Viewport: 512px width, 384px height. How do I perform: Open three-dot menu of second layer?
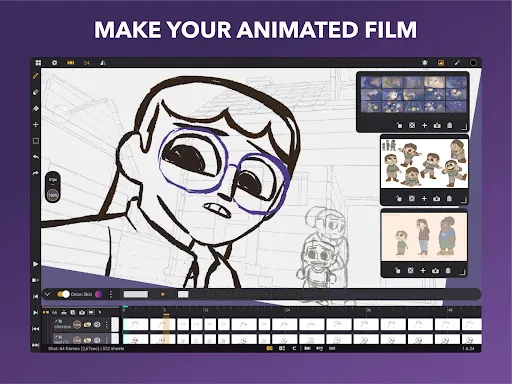tap(107, 340)
